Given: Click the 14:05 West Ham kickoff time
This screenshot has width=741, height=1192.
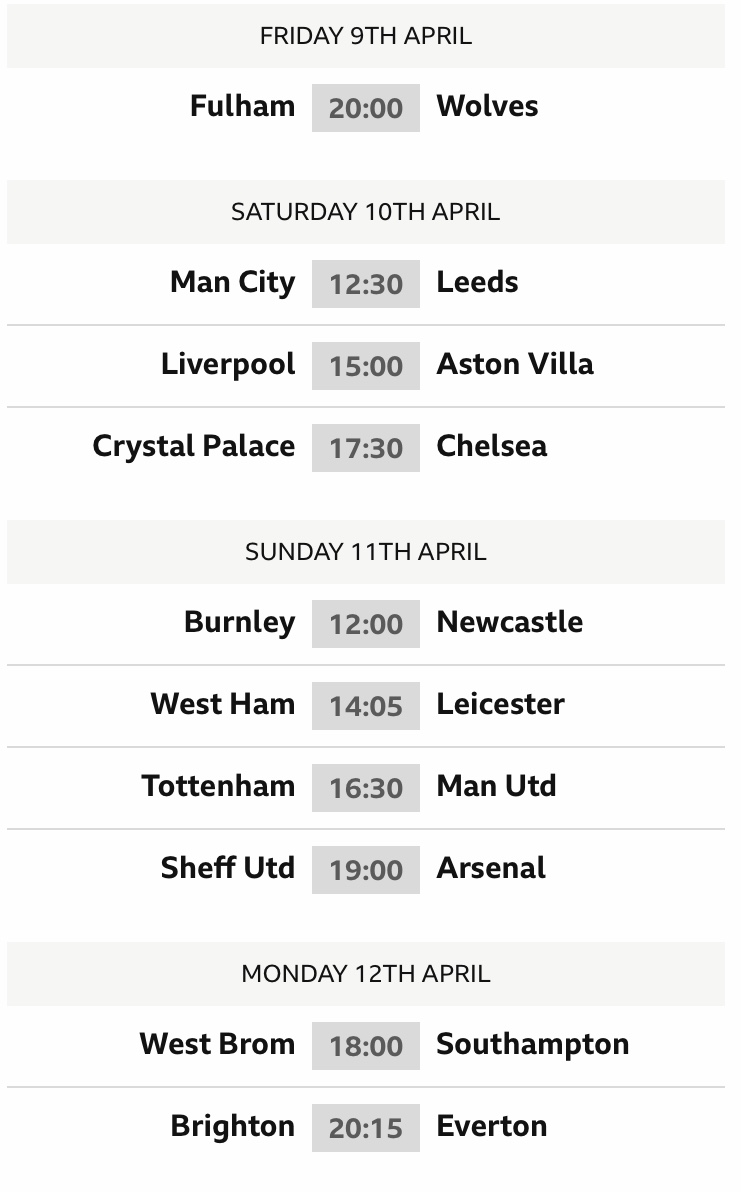Looking at the screenshot, I should [x=366, y=706].
